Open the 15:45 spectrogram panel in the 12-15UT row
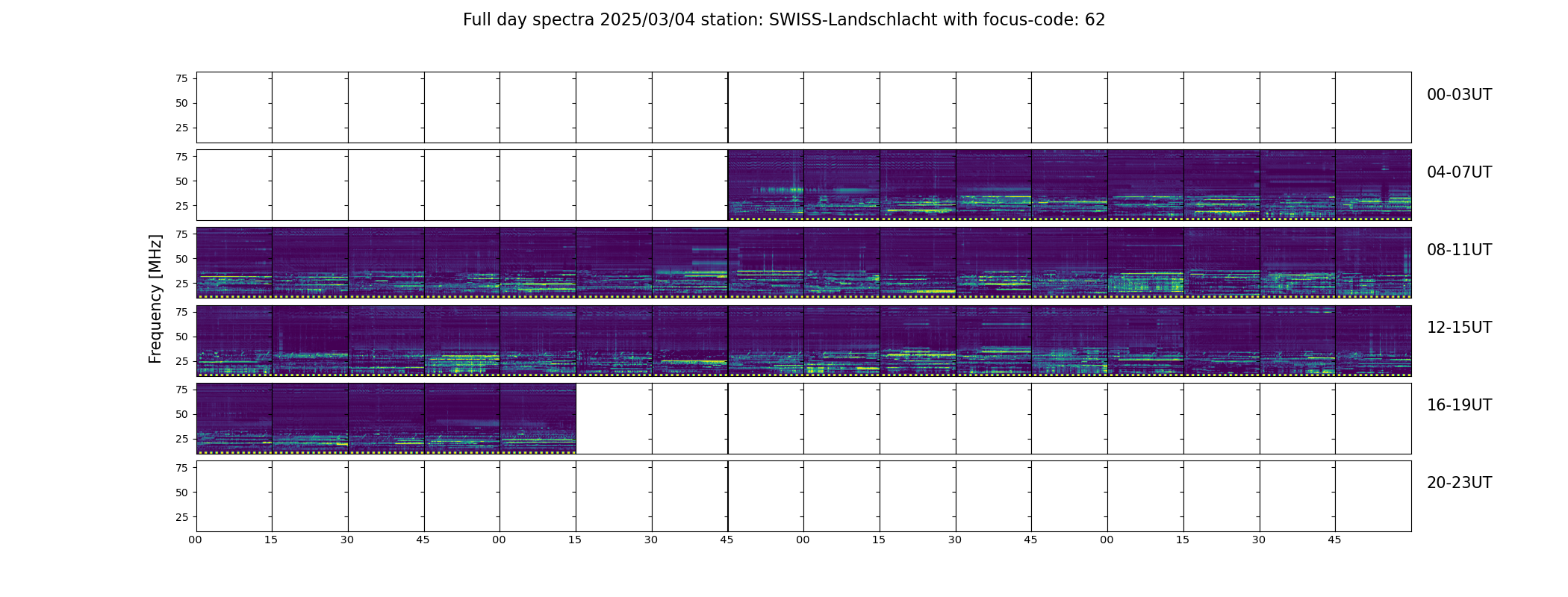1568x597 pixels. (x=1373, y=340)
